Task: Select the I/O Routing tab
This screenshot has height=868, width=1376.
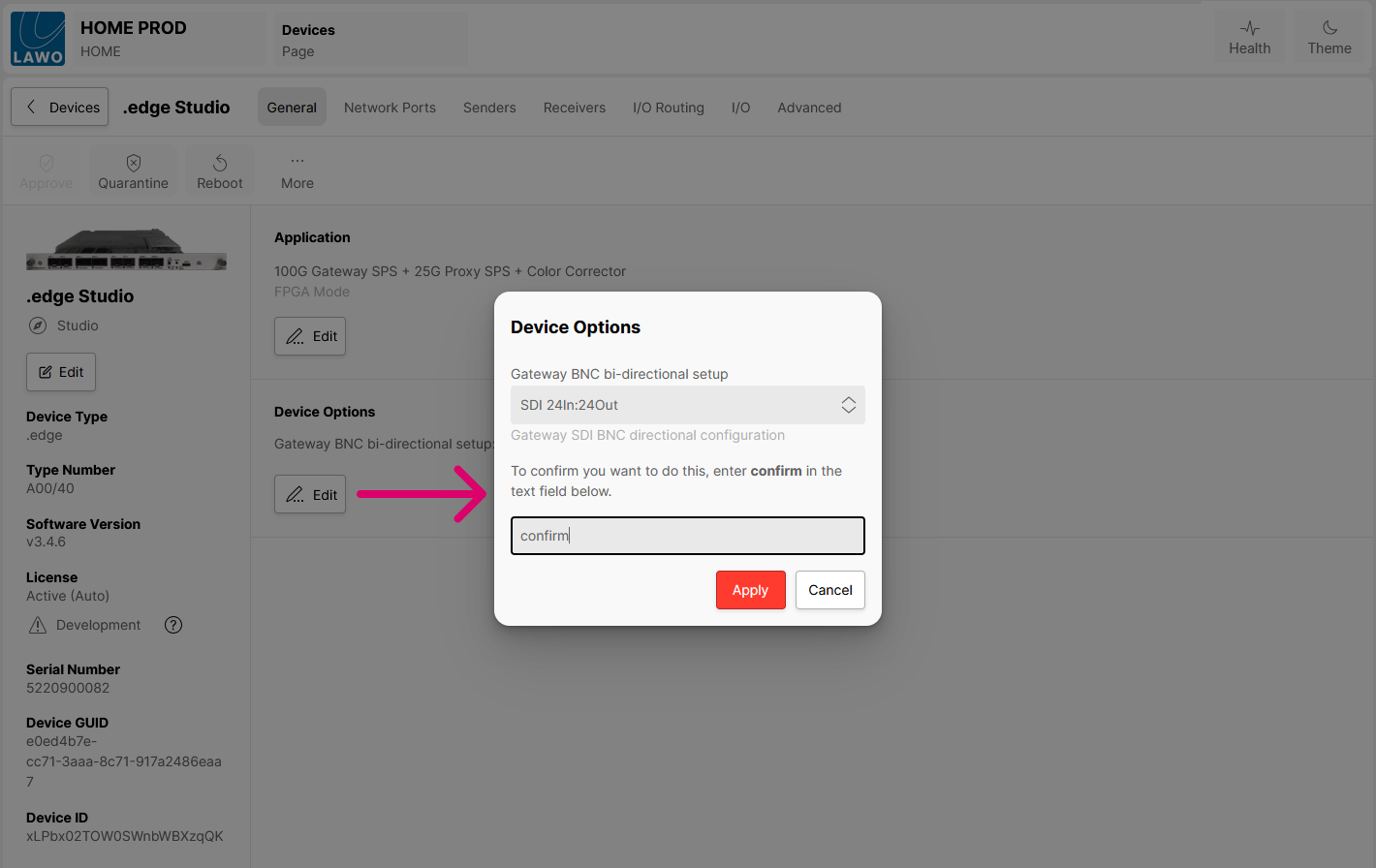Action: point(668,108)
